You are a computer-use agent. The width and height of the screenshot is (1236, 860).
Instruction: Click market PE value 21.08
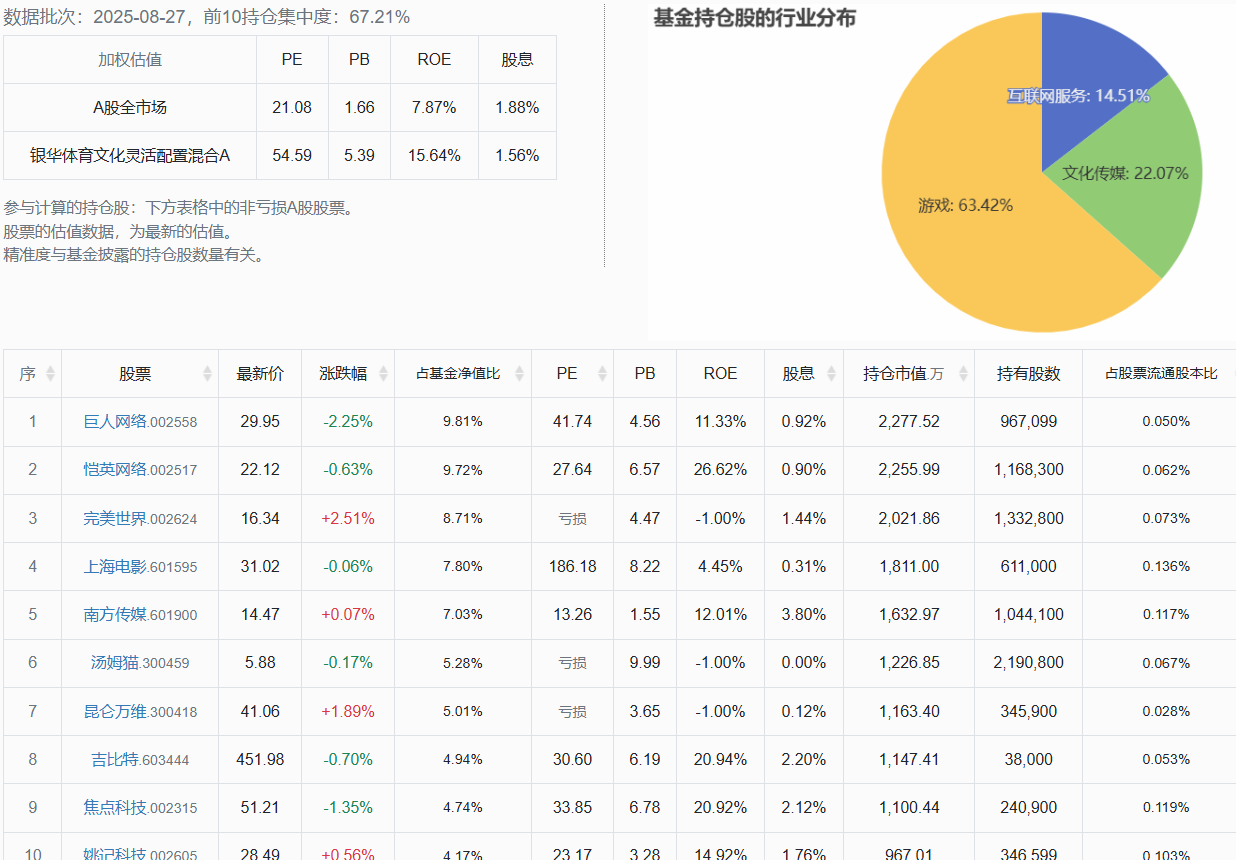tap(292, 107)
